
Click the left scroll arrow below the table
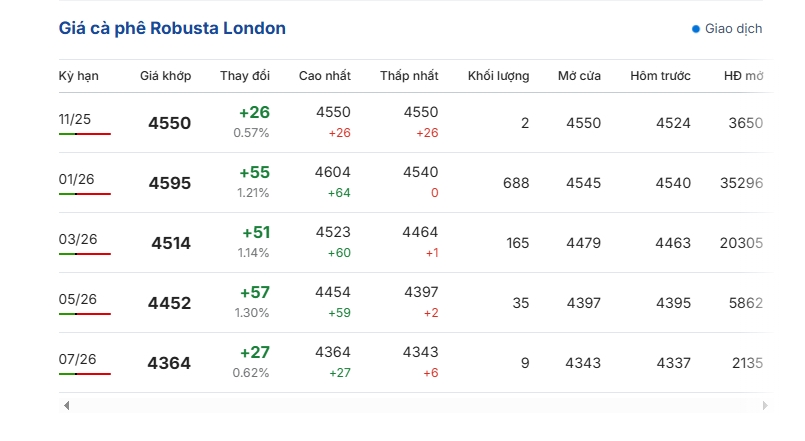[67, 405]
